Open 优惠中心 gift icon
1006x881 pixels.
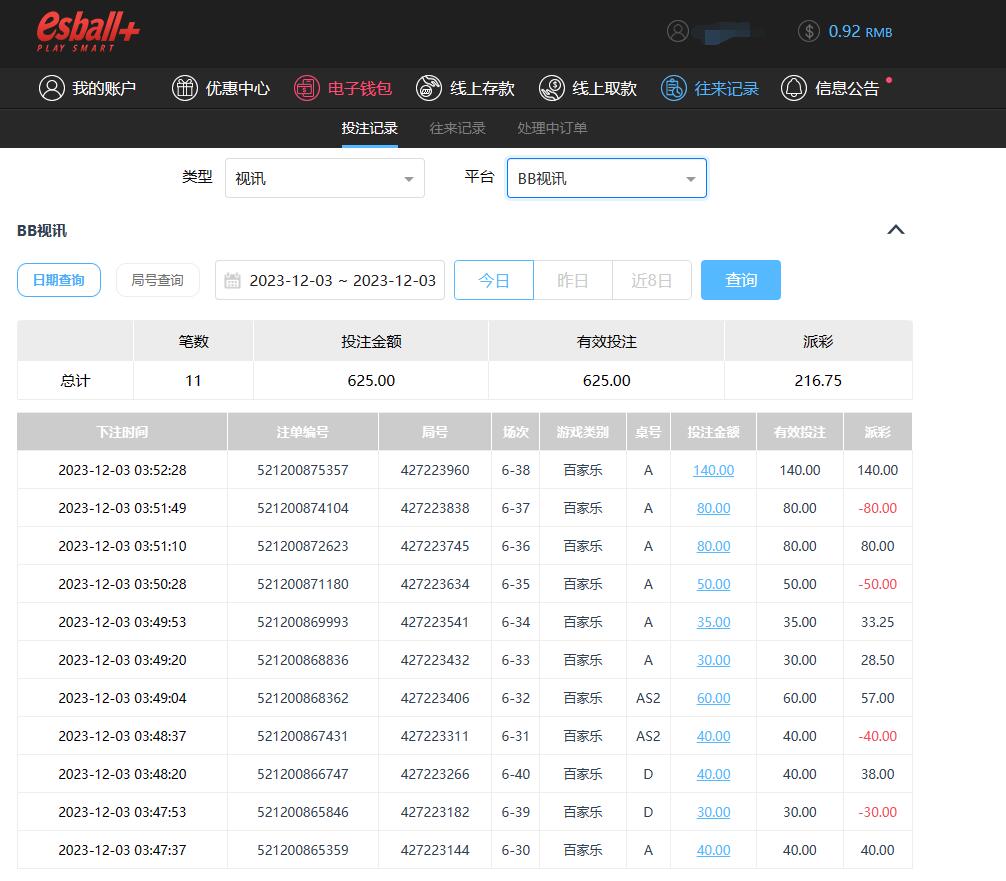[185, 88]
